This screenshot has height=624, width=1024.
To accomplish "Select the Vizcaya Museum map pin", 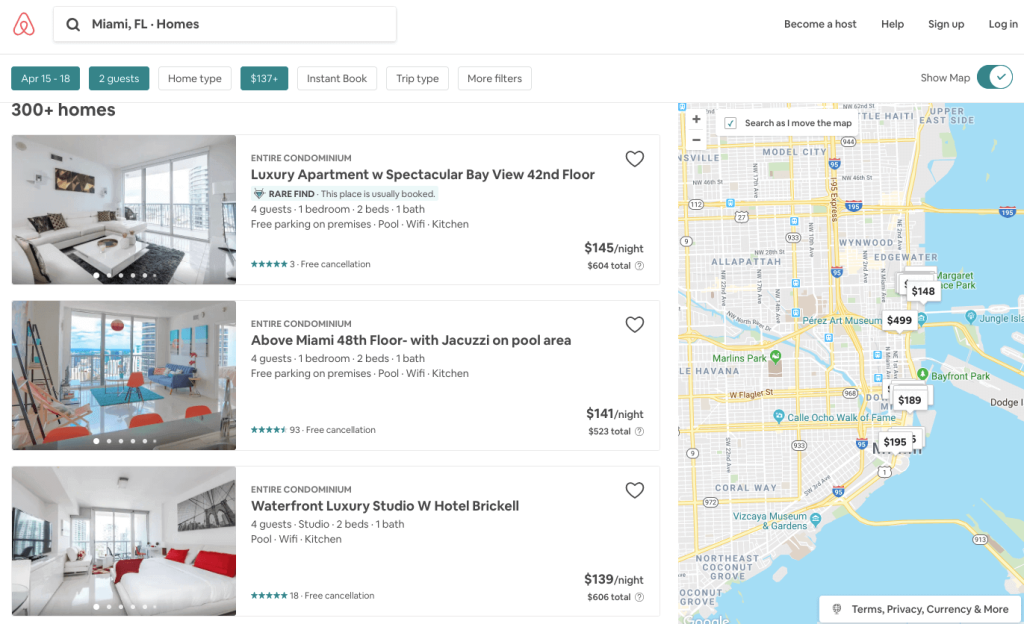I will coord(815,520).
